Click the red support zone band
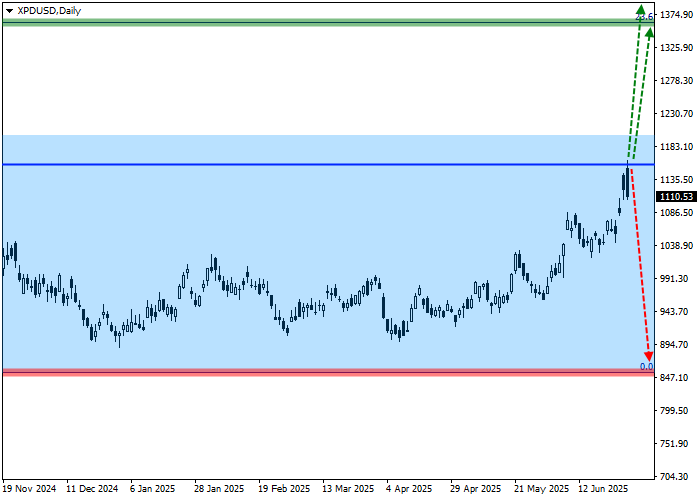 (300, 372)
